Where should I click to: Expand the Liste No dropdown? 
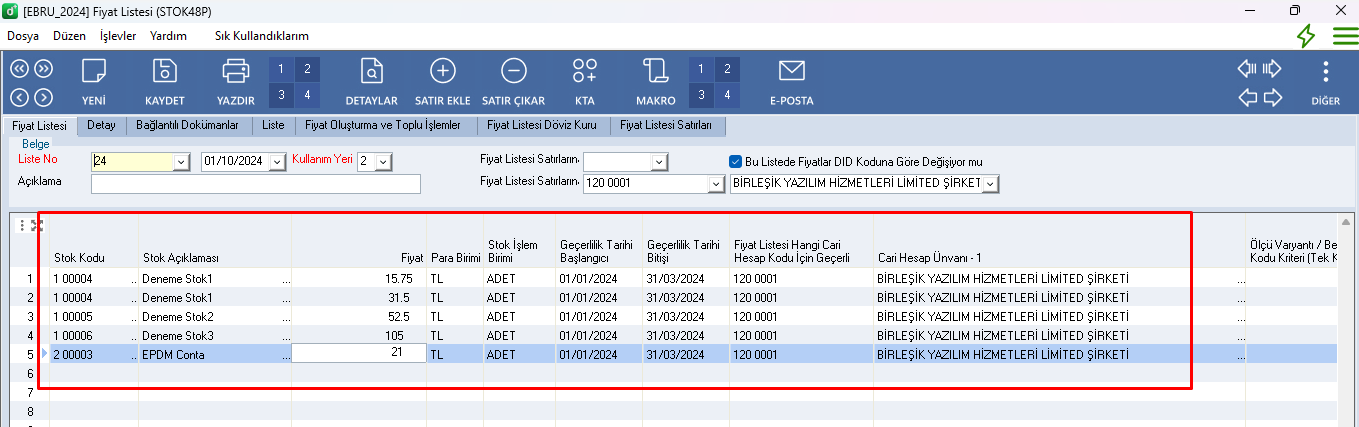181,162
